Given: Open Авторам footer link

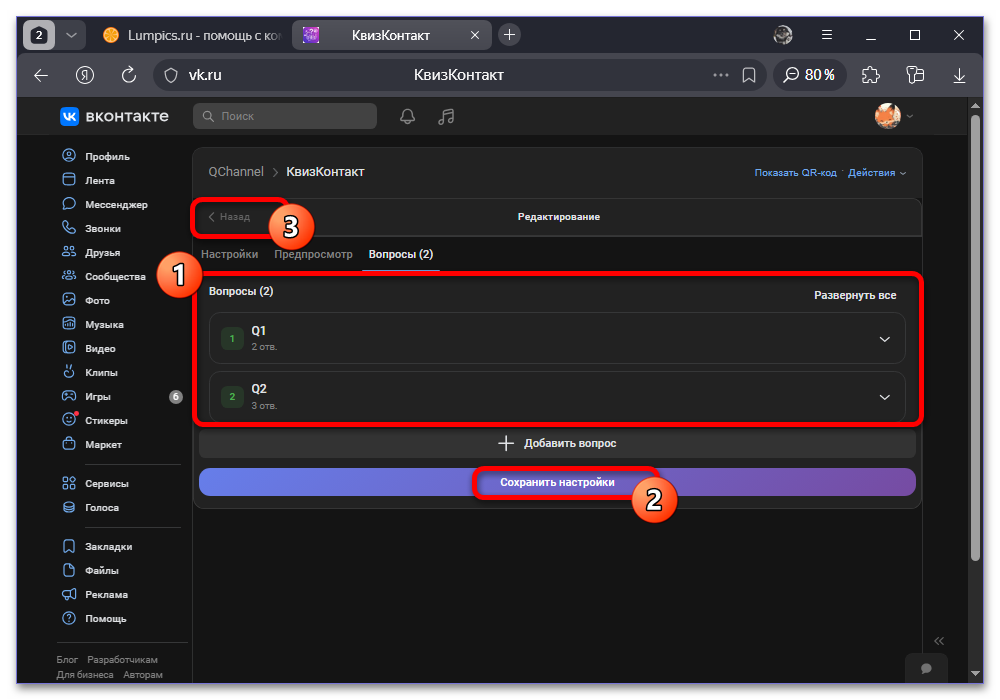Looking at the screenshot, I should (x=143, y=674).
